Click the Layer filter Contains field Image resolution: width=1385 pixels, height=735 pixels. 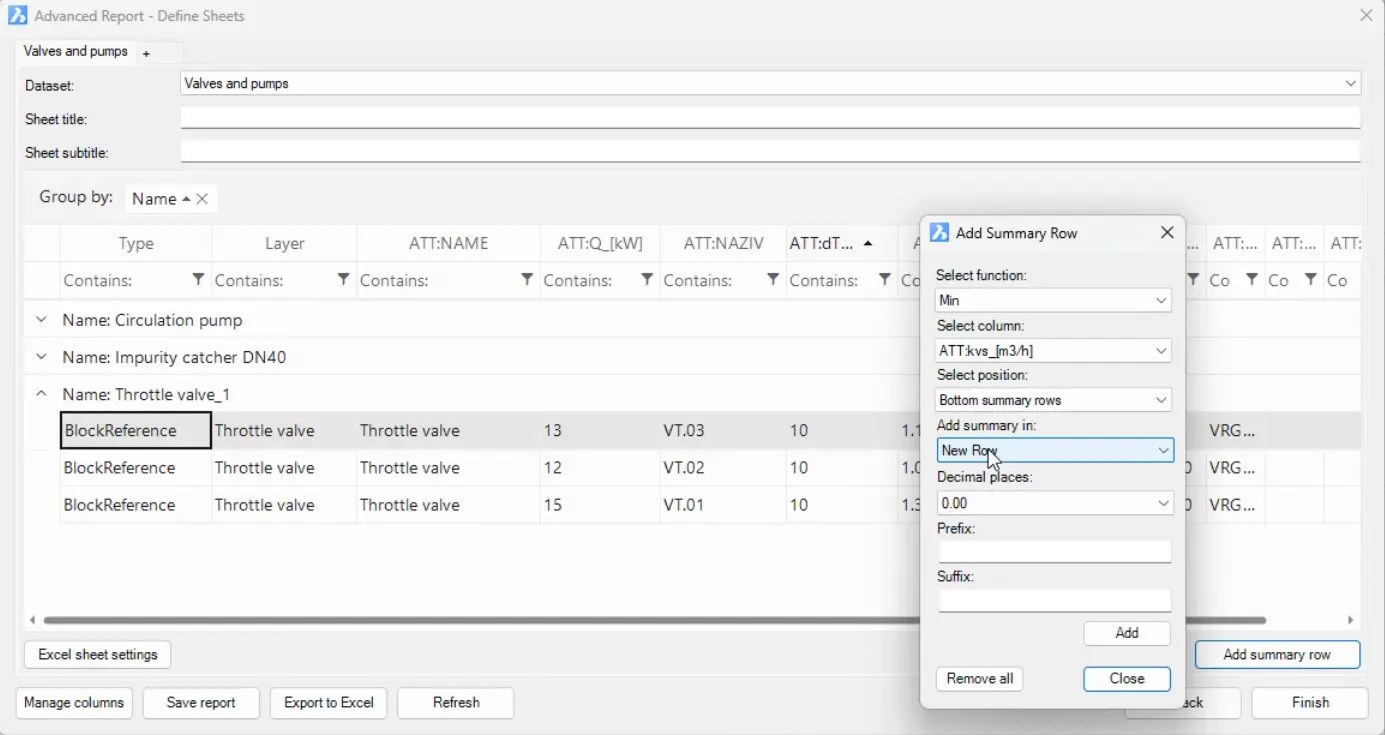click(273, 281)
